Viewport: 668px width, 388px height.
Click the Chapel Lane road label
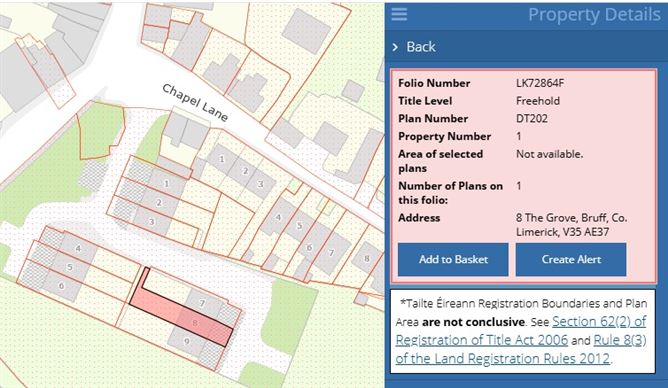195,102
